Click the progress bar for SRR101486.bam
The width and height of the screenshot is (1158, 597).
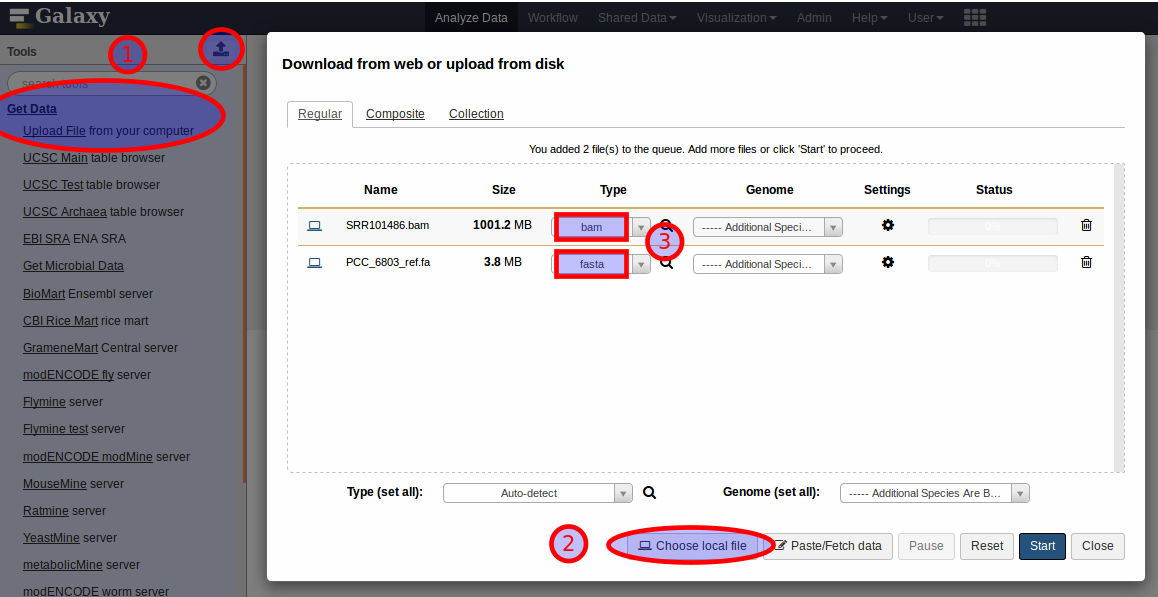(x=993, y=227)
